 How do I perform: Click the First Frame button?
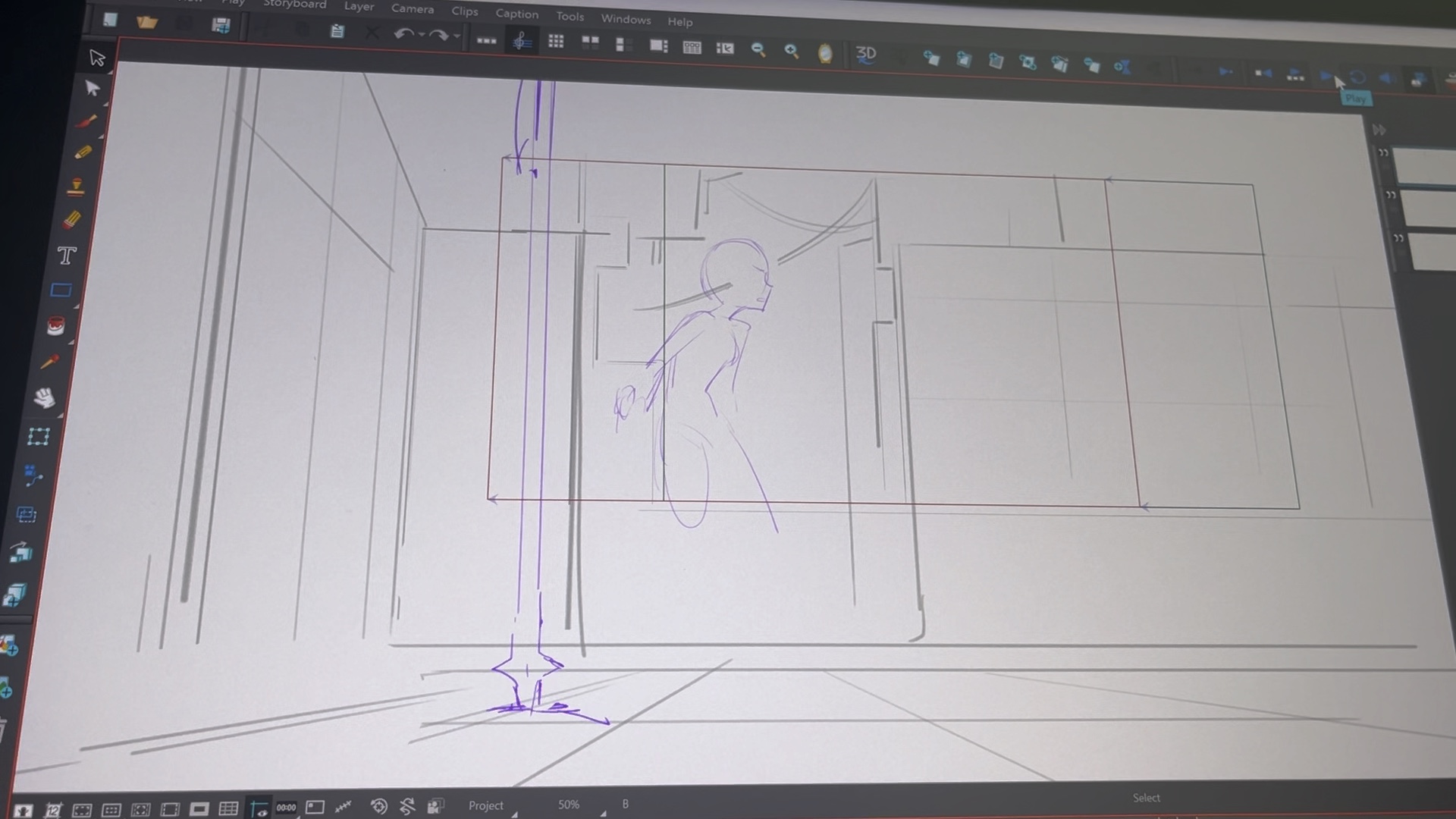pos(1263,73)
